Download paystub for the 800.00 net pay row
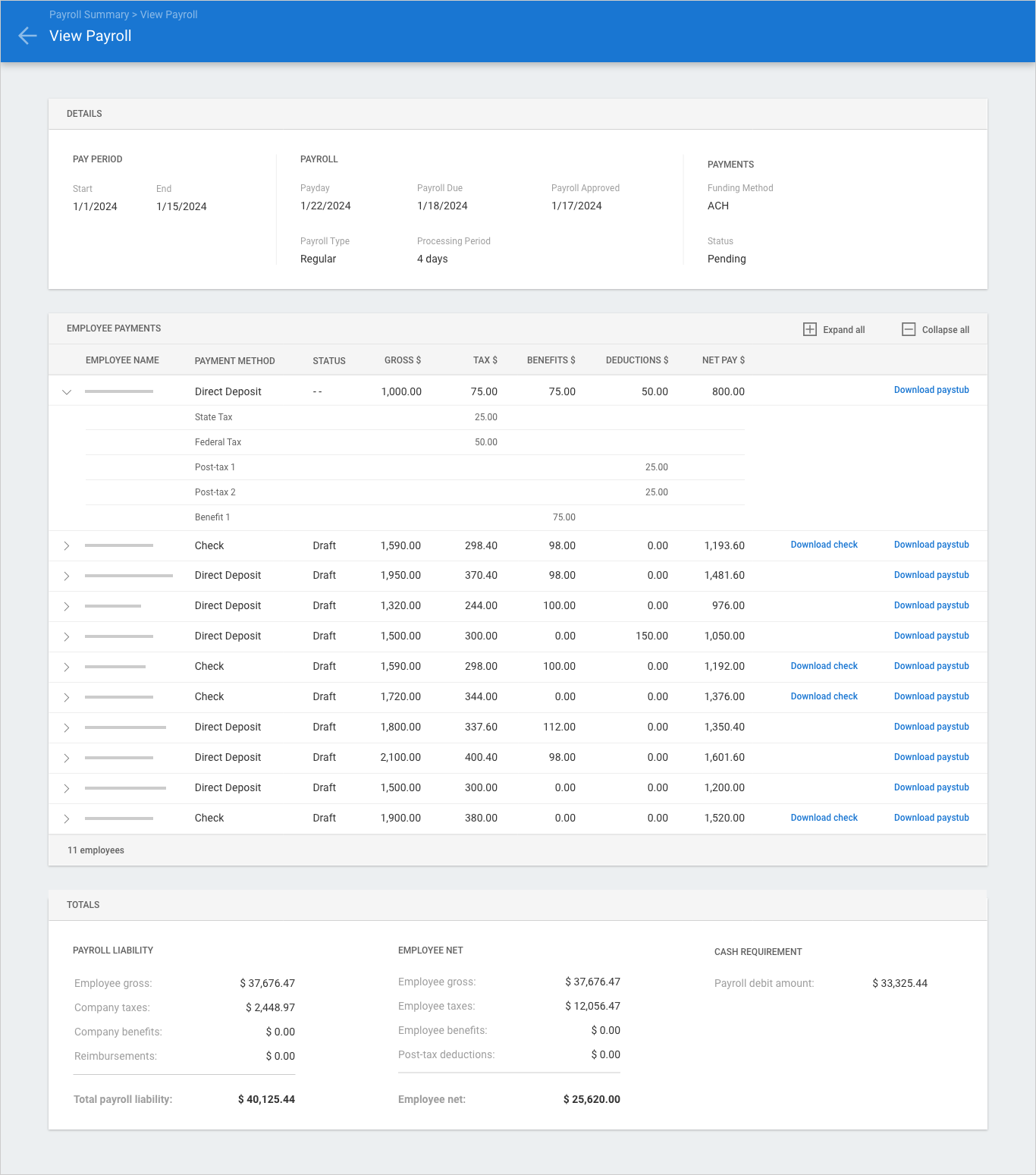The width and height of the screenshot is (1036, 1175). [x=931, y=390]
